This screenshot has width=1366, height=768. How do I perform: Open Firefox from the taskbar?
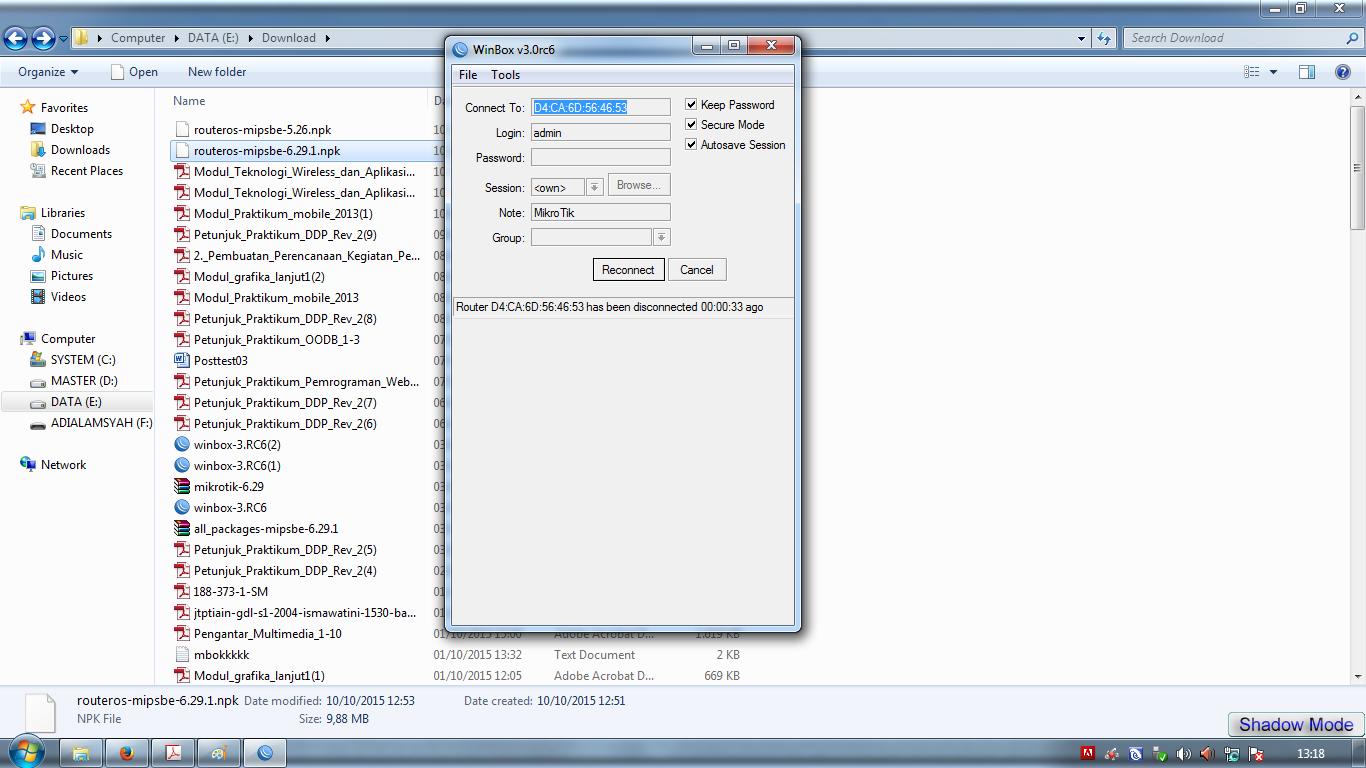(x=127, y=753)
